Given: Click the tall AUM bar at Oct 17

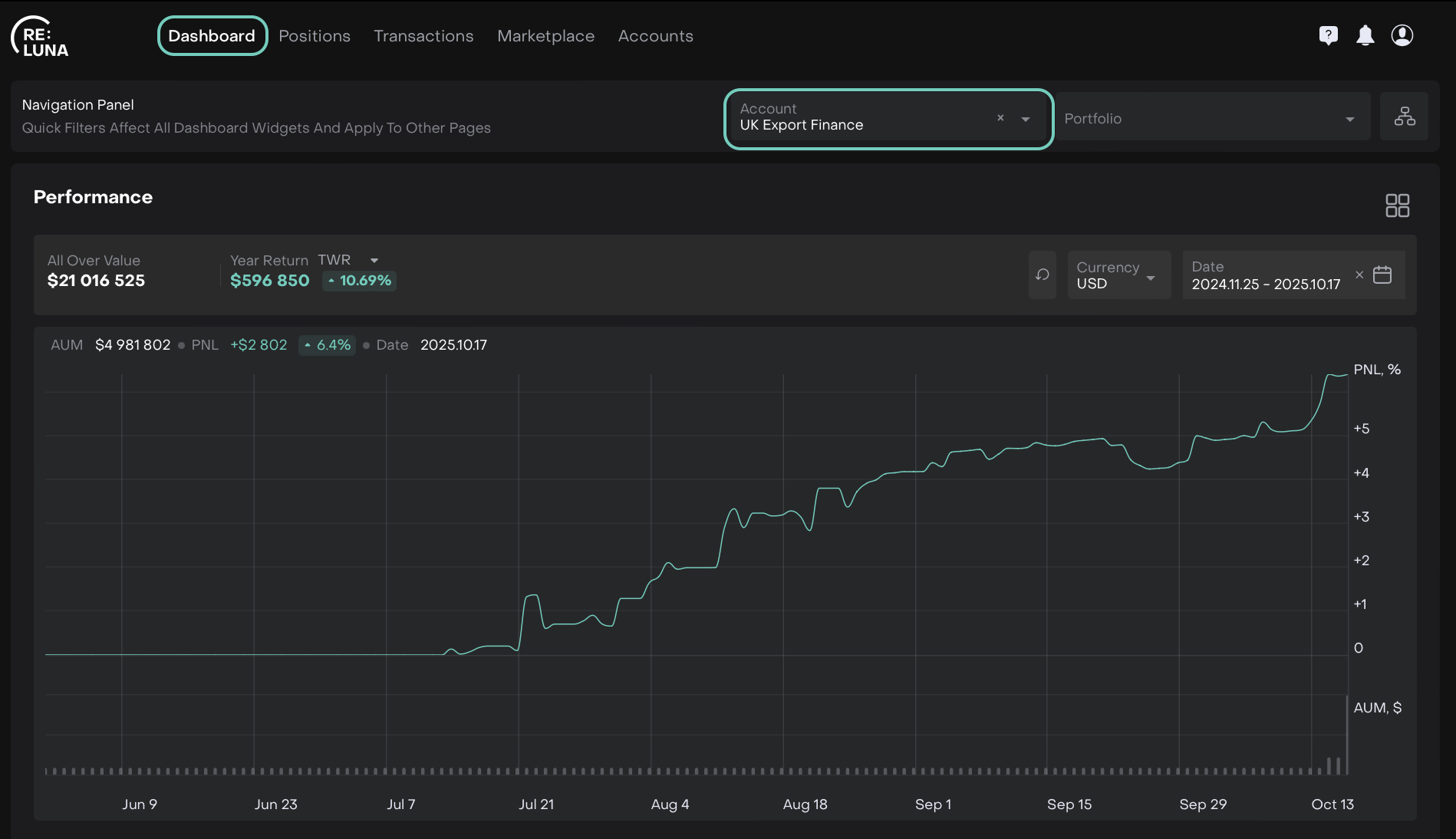Looking at the screenshot, I should pyautogui.click(x=1347, y=735).
